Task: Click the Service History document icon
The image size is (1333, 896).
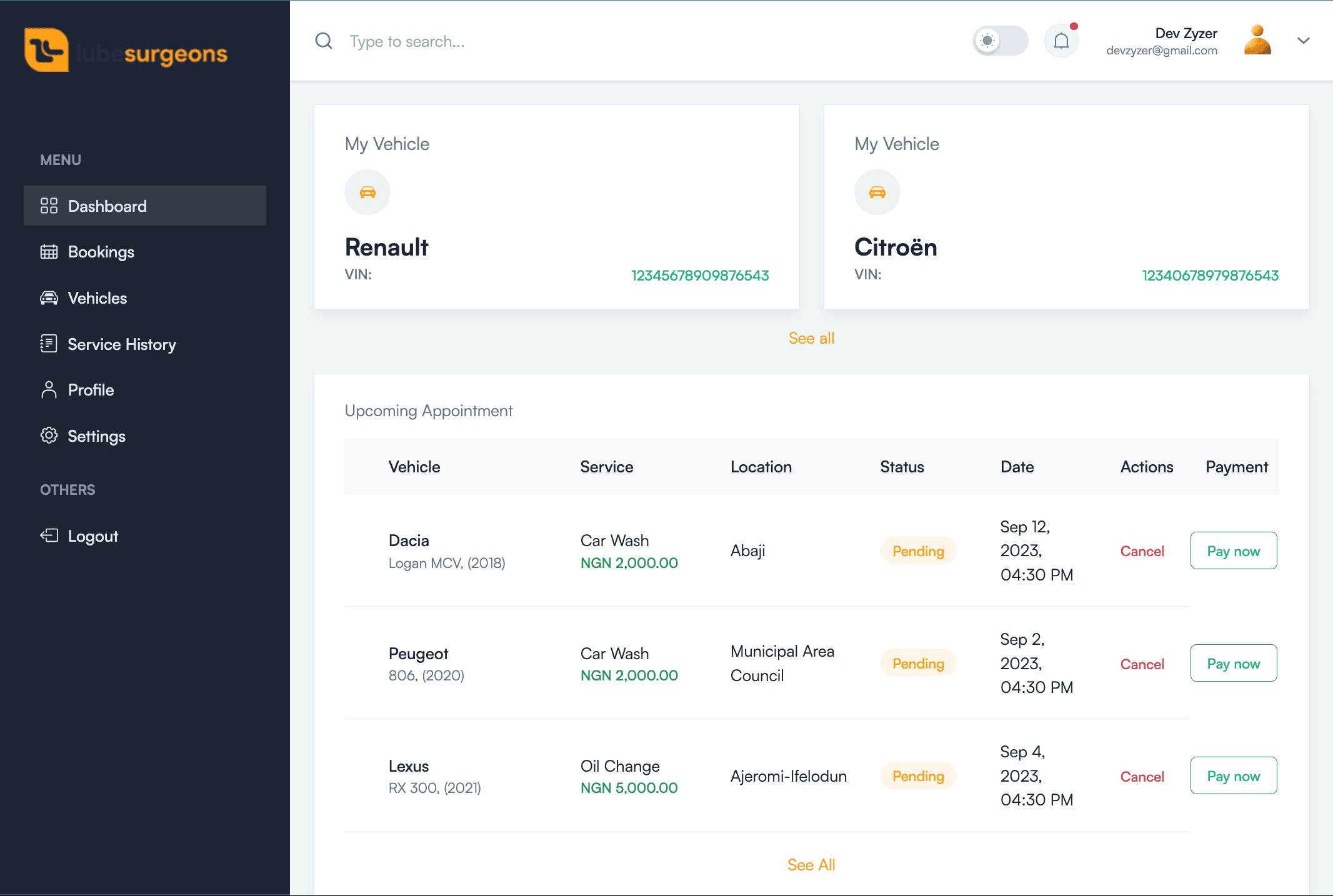Action: point(49,344)
